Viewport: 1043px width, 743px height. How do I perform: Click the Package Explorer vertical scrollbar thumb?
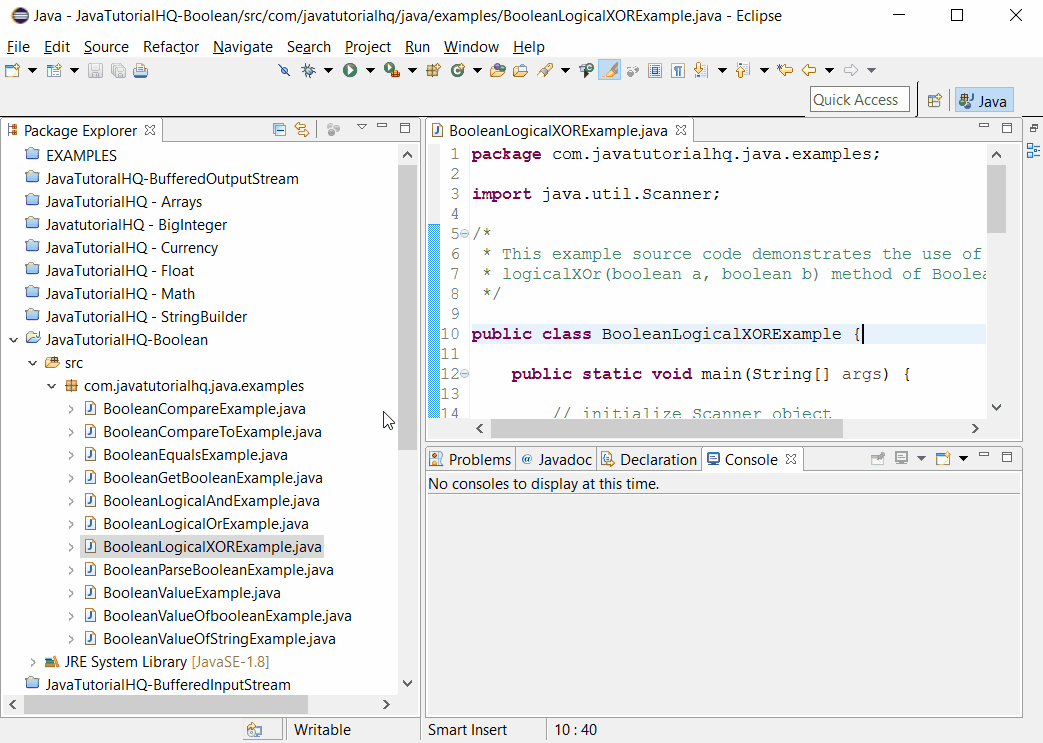tap(407, 308)
